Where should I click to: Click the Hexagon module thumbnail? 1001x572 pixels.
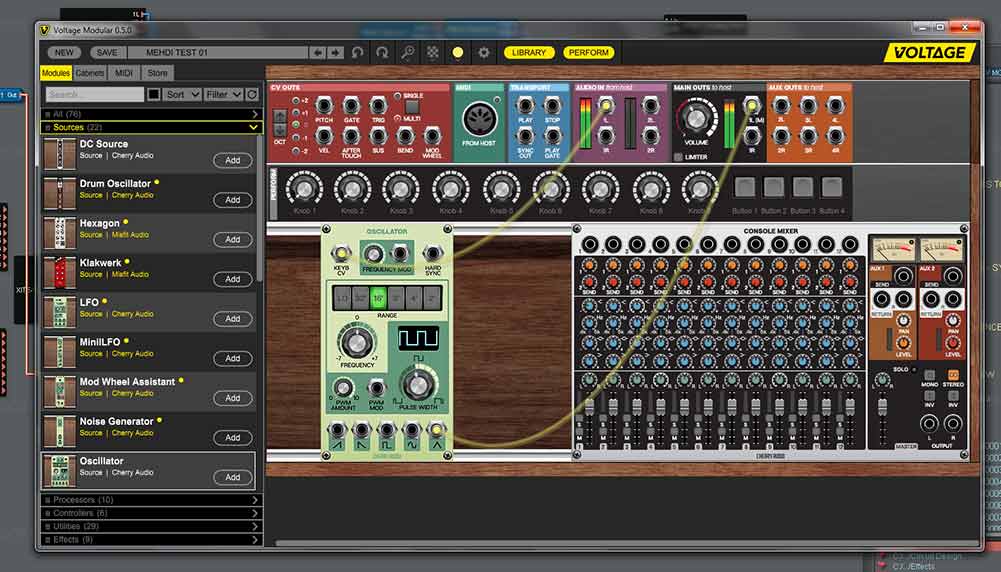(x=60, y=232)
